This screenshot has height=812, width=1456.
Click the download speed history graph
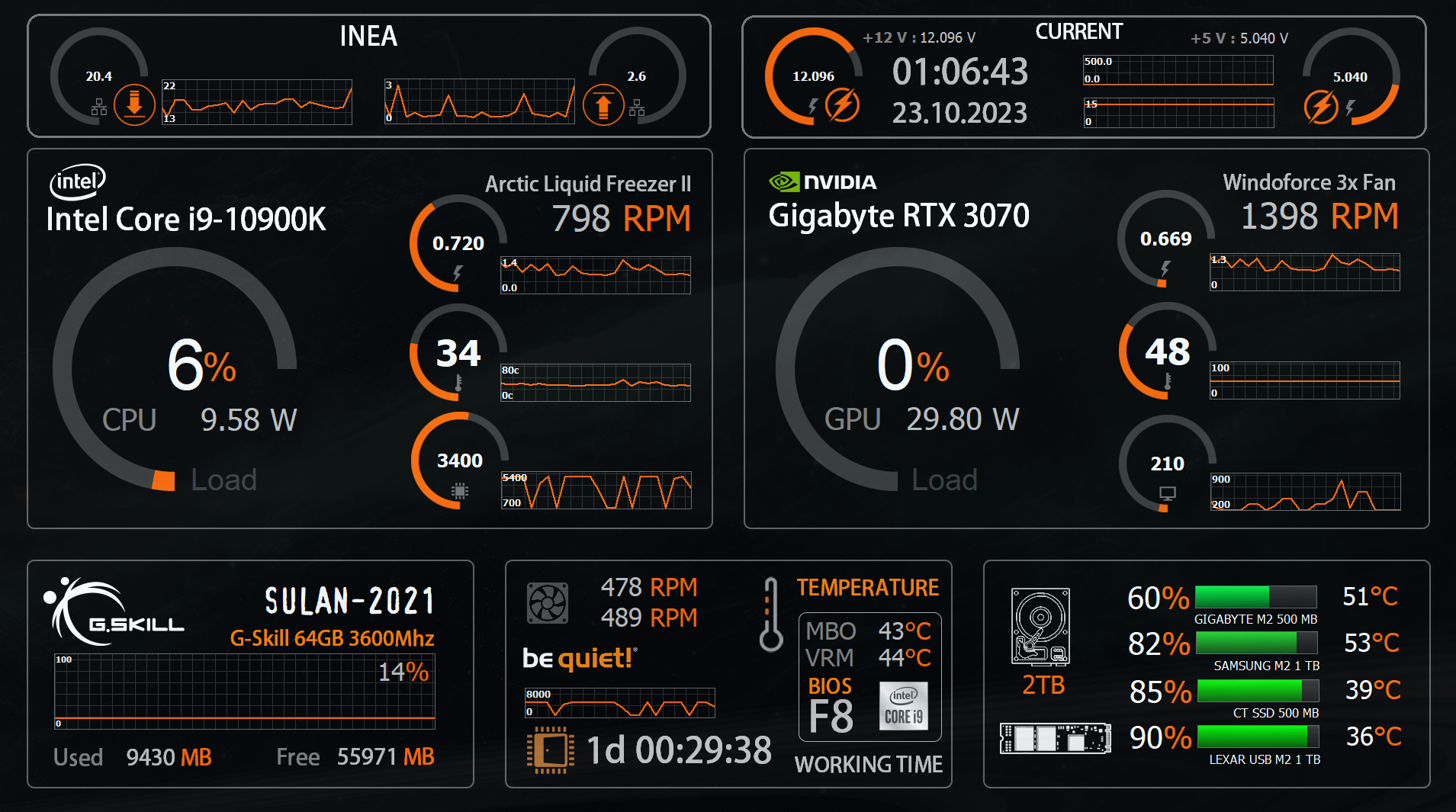coord(257,102)
